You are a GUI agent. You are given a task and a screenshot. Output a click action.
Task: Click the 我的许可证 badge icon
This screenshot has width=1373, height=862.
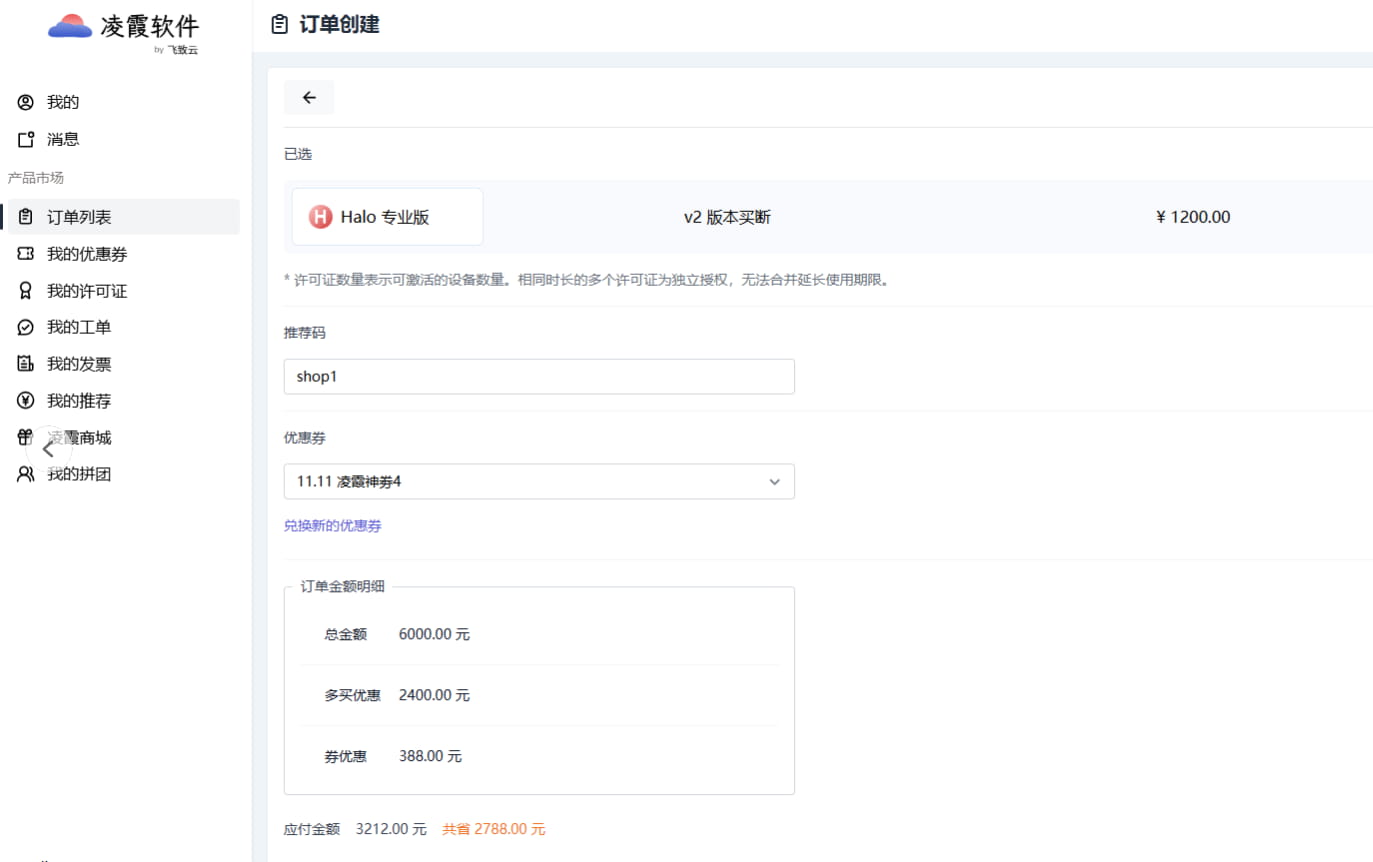(x=26, y=291)
